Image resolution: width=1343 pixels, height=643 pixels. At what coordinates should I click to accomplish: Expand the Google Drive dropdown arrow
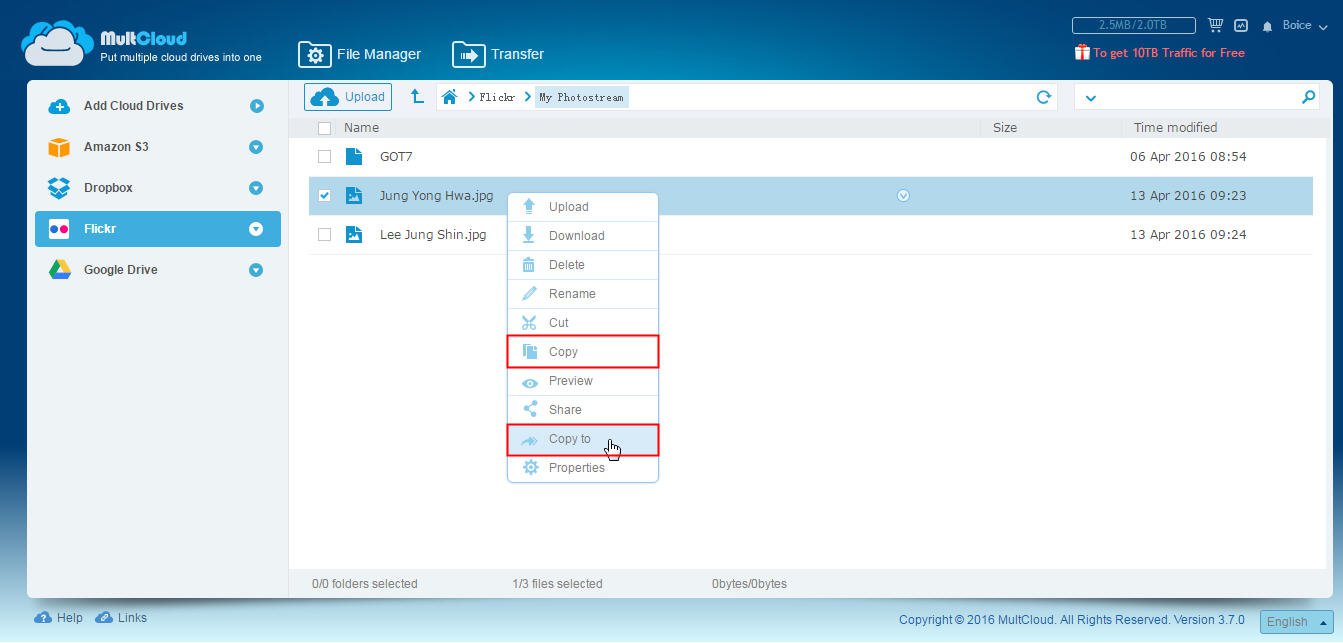[x=256, y=270]
